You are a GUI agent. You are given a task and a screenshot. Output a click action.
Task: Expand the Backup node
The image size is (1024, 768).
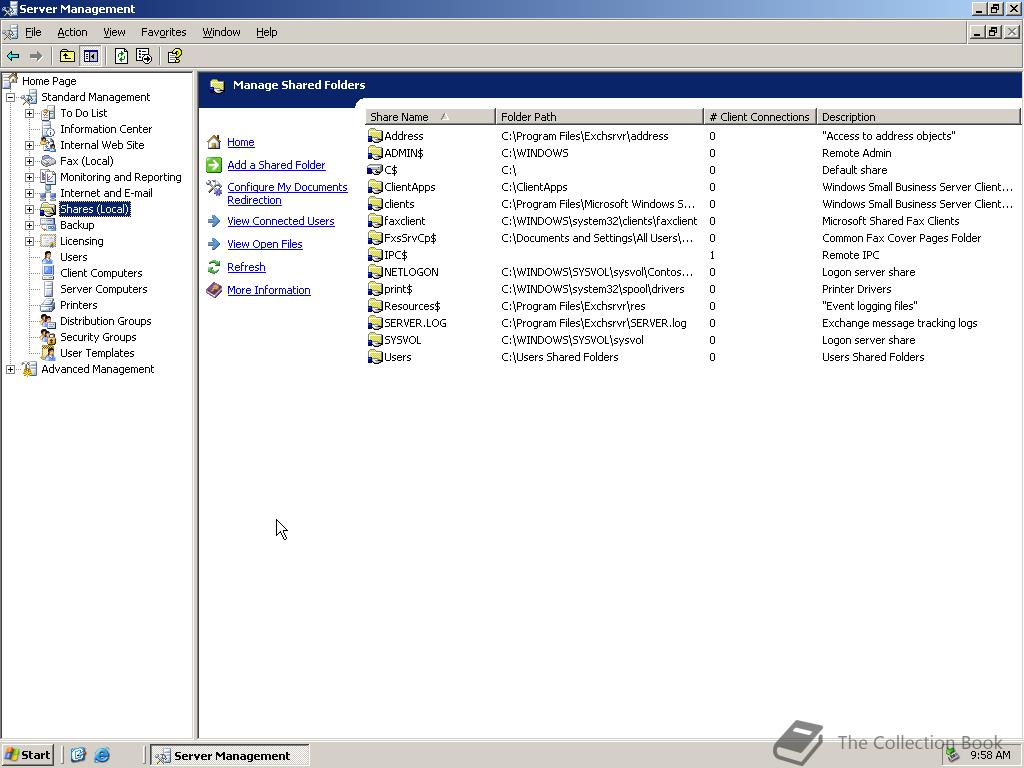point(29,225)
